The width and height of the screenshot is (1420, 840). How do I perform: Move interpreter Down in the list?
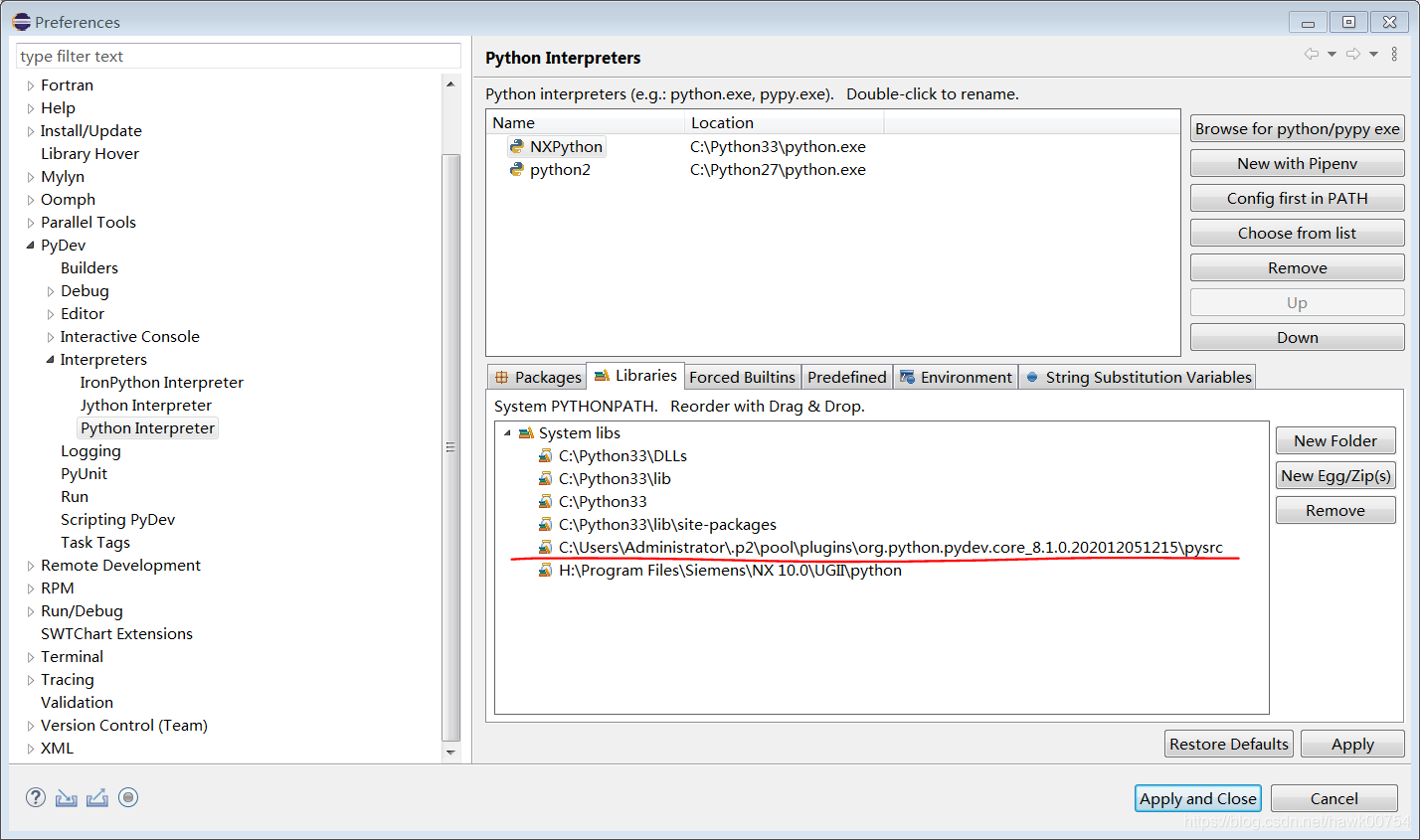click(x=1298, y=337)
